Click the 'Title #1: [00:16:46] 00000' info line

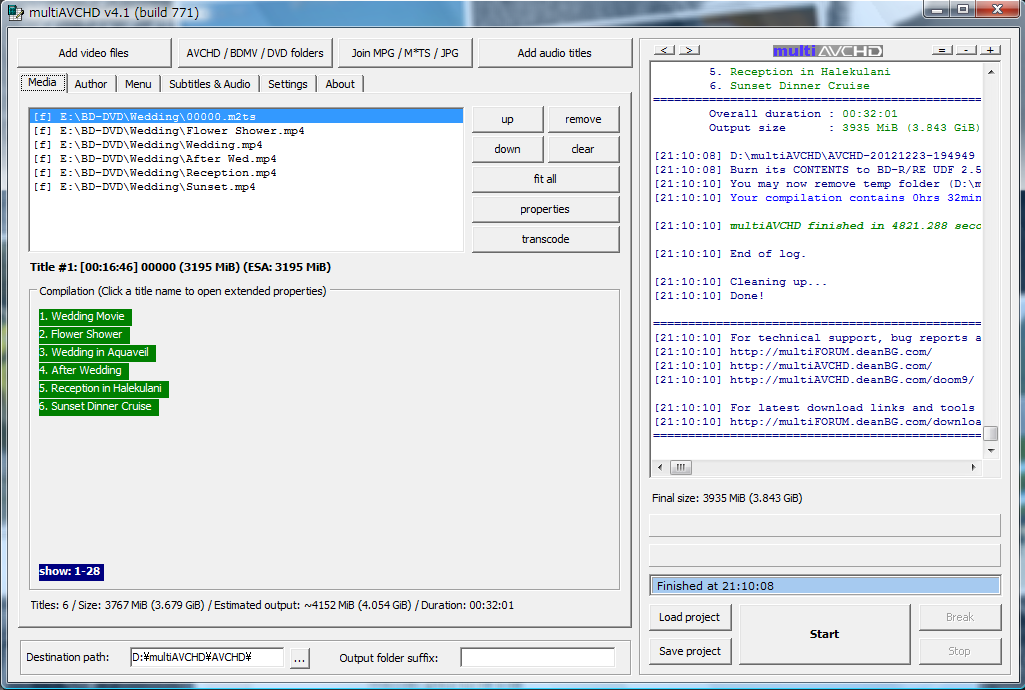(180, 267)
